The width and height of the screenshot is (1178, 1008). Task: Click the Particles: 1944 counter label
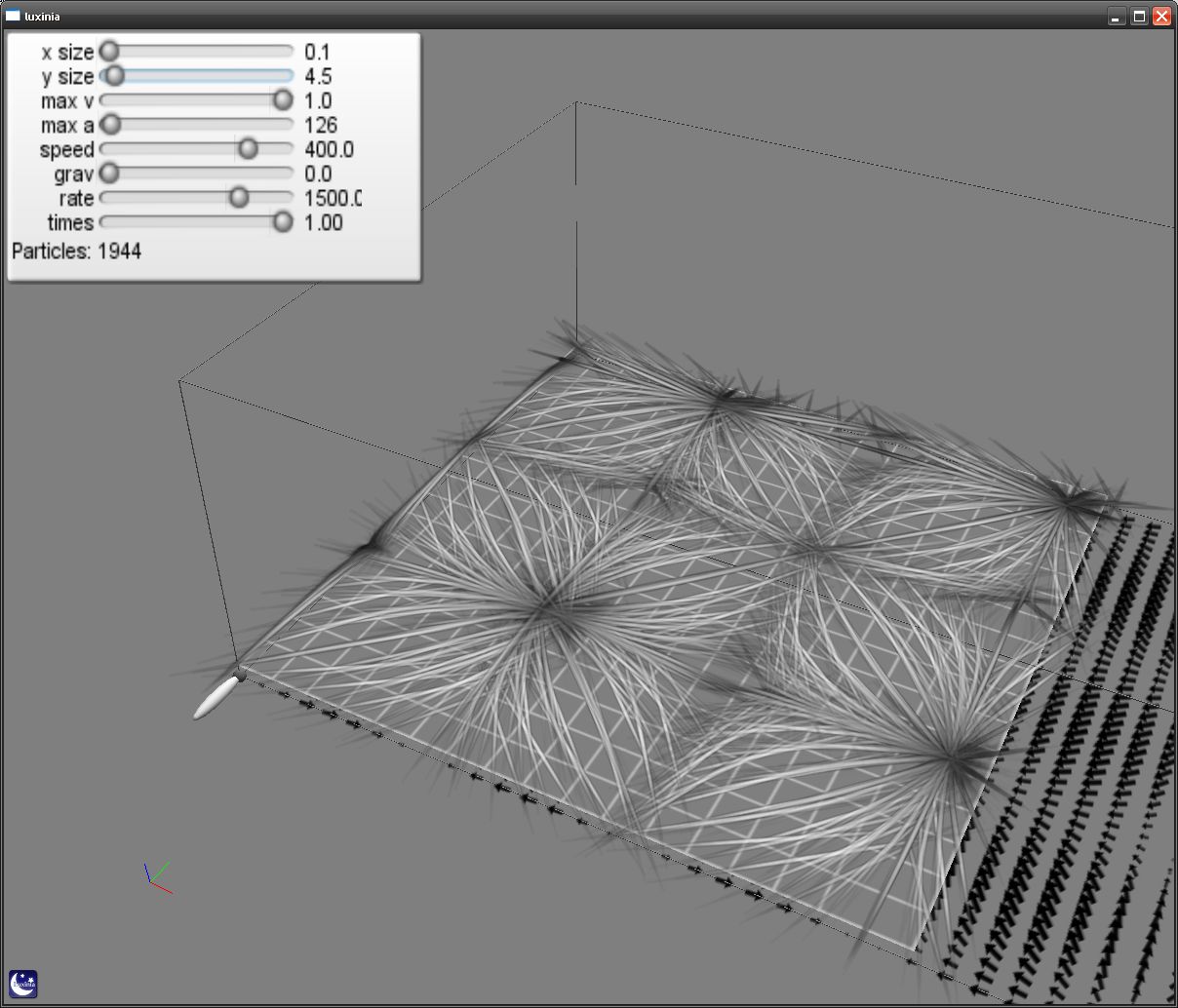[76, 252]
